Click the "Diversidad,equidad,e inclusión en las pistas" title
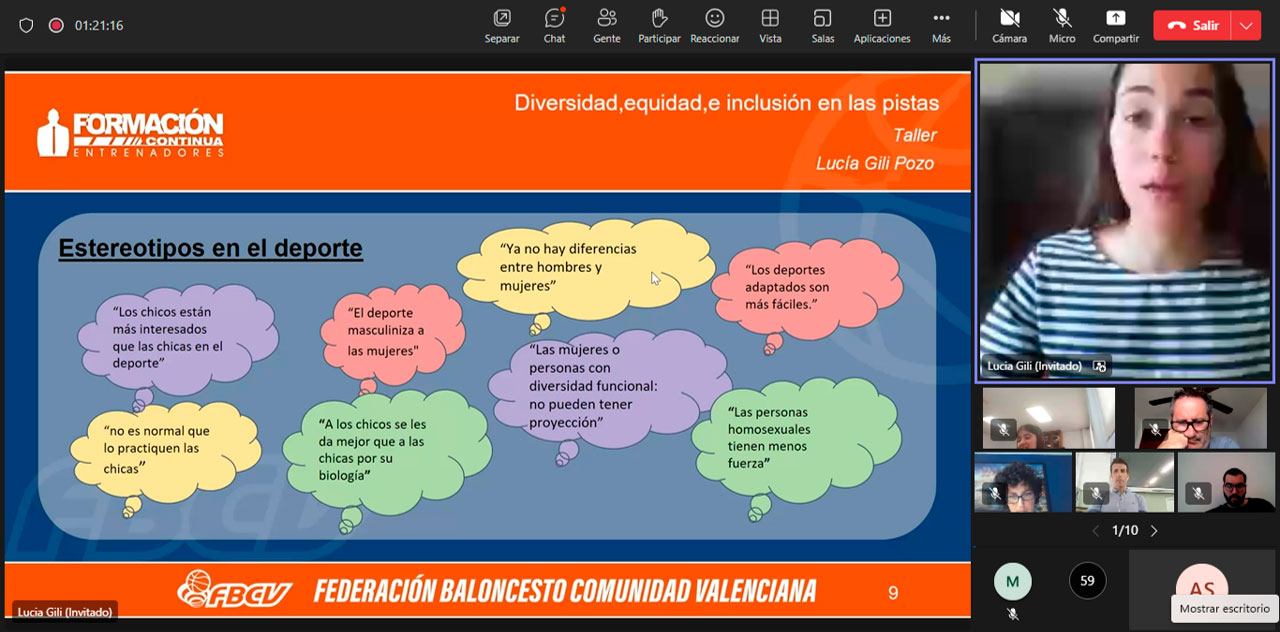 click(x=727, y=103)
